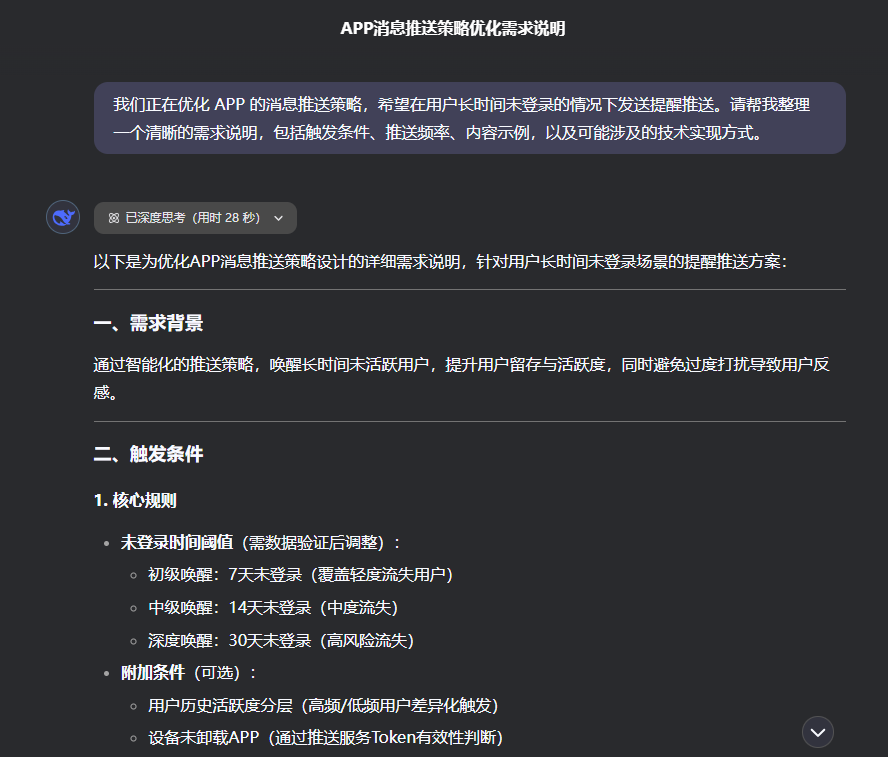888x757 pixels.
Task: Open the chevron next to 用时 28 秒
Action: (278, 218)
